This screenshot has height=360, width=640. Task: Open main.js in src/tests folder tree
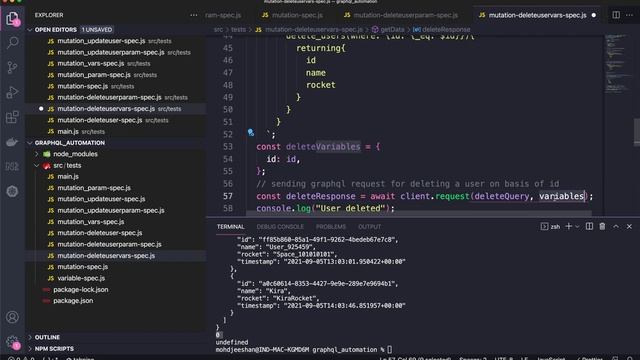pos(68,177)
